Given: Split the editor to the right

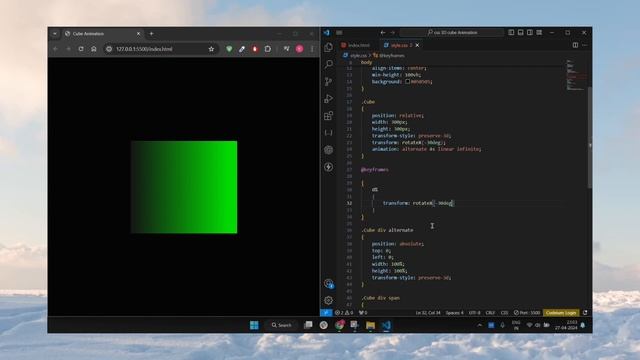Looking at the screenshot, I should pyautogui.click(x=575, y=45).
